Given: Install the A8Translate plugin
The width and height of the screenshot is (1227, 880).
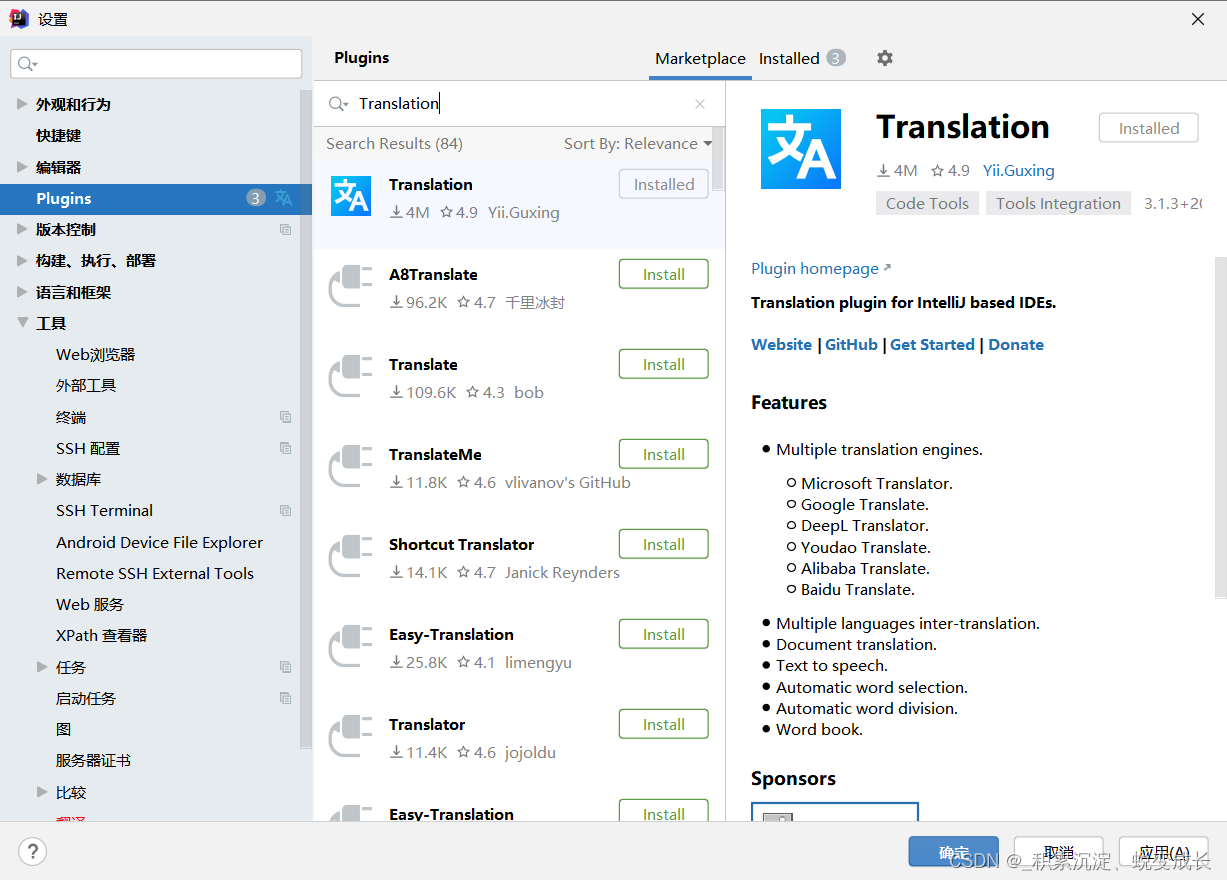Looking at the screenshot, I should (x=664, y=274).
